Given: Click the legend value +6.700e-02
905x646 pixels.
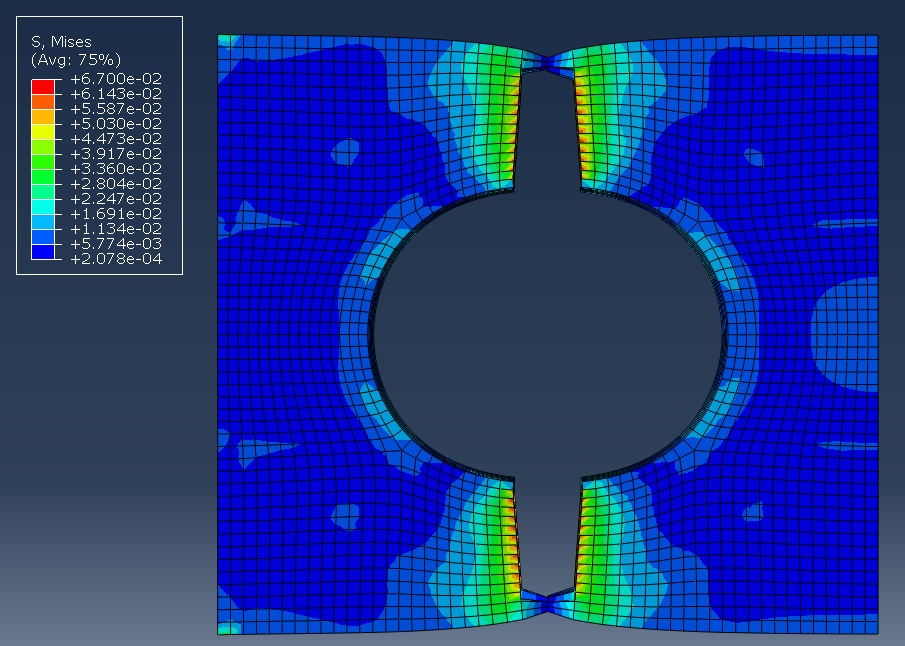Looking at the screenshot, I should (x=116, y=79).
